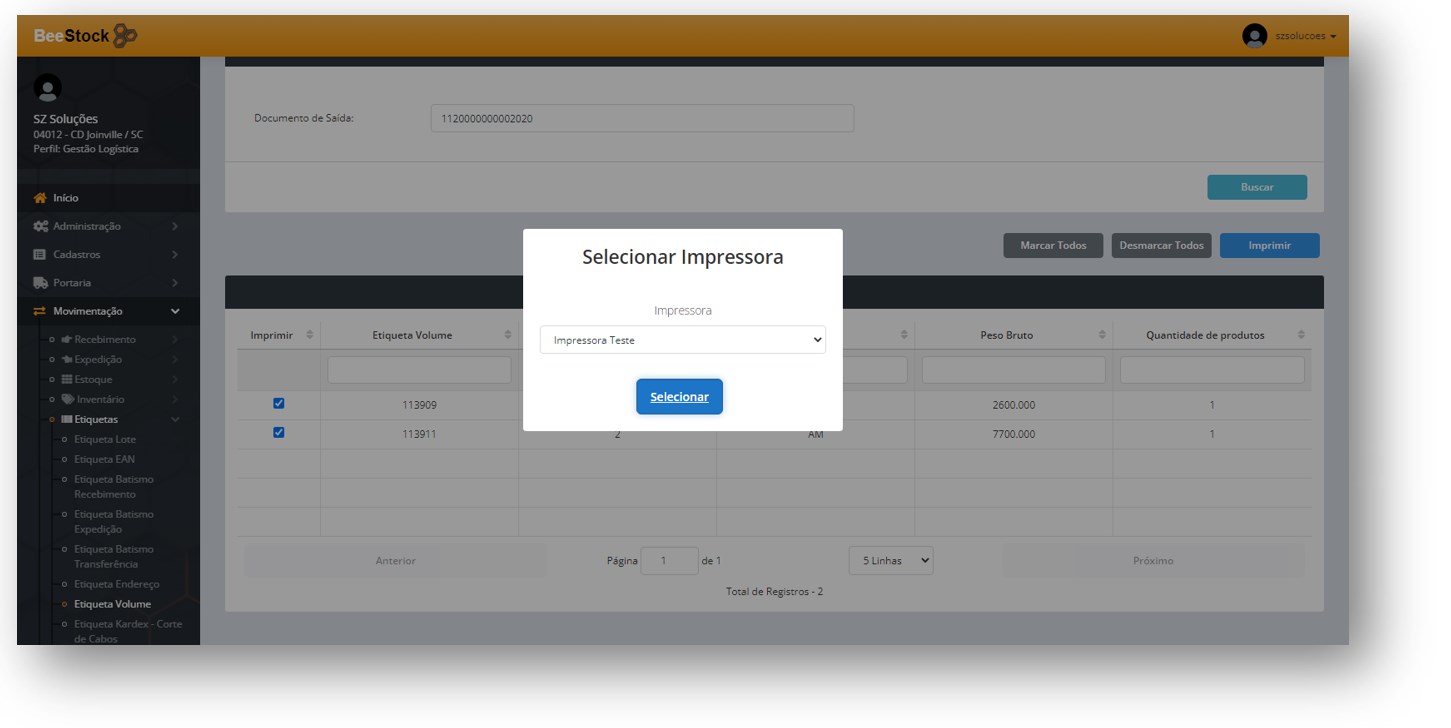The height and width of the screenshot is (728, 1451).
Task: Click the BeeStock honeycomb logo icon
Action: [x=125, y=36]
